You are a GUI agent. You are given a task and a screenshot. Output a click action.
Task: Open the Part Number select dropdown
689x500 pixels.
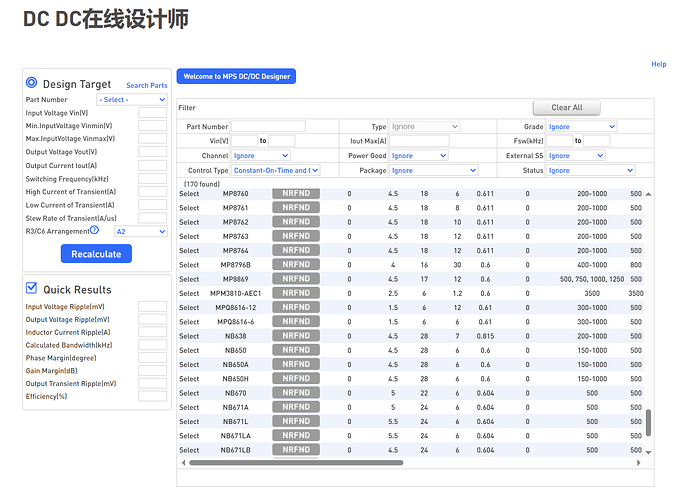132,100
